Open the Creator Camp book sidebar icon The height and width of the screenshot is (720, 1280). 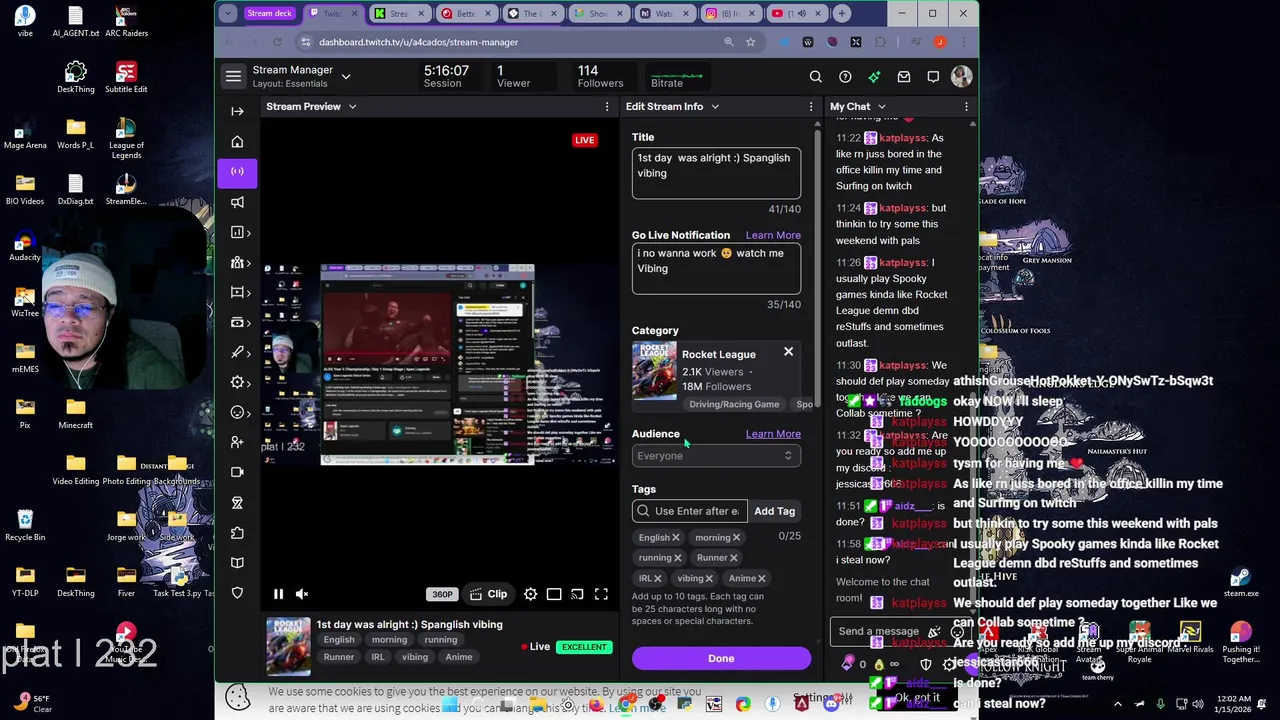pos(237,563)
